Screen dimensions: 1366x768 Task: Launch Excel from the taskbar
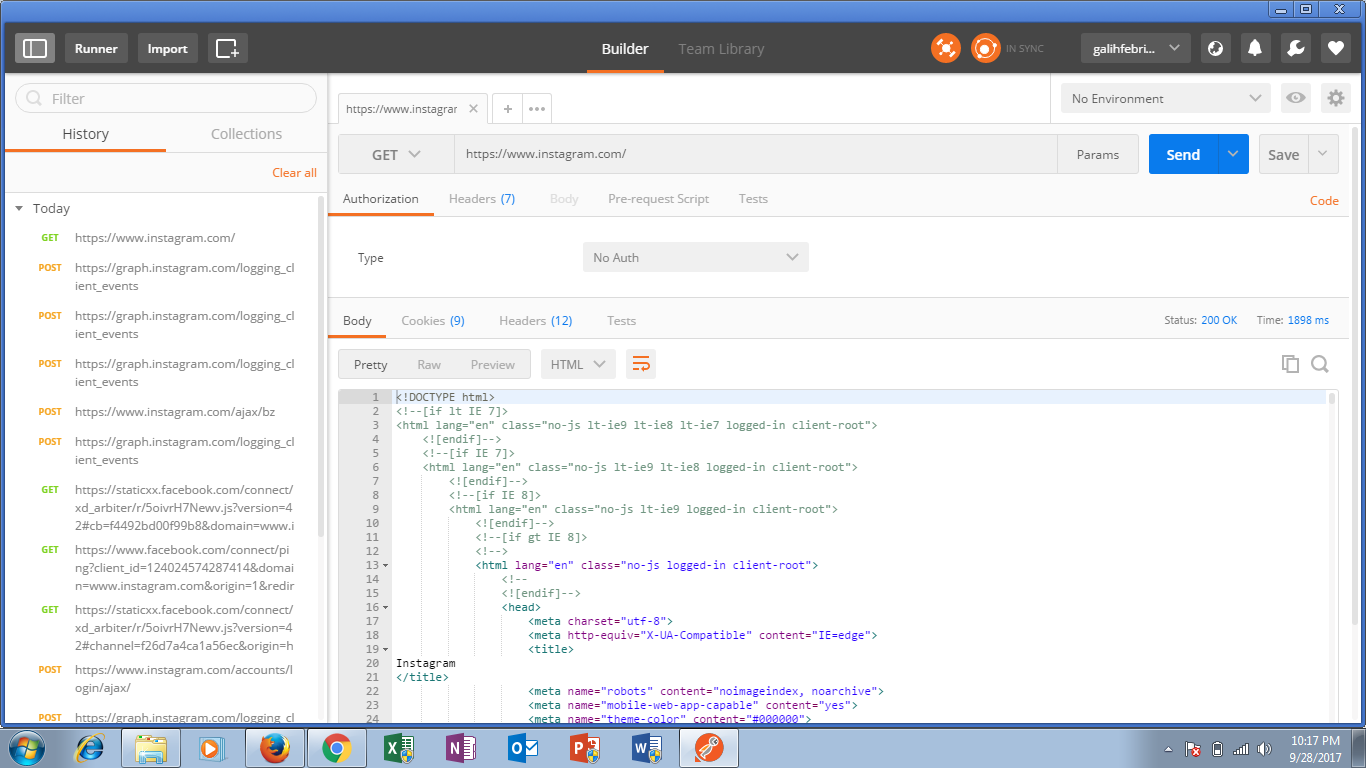click(399, 747)
